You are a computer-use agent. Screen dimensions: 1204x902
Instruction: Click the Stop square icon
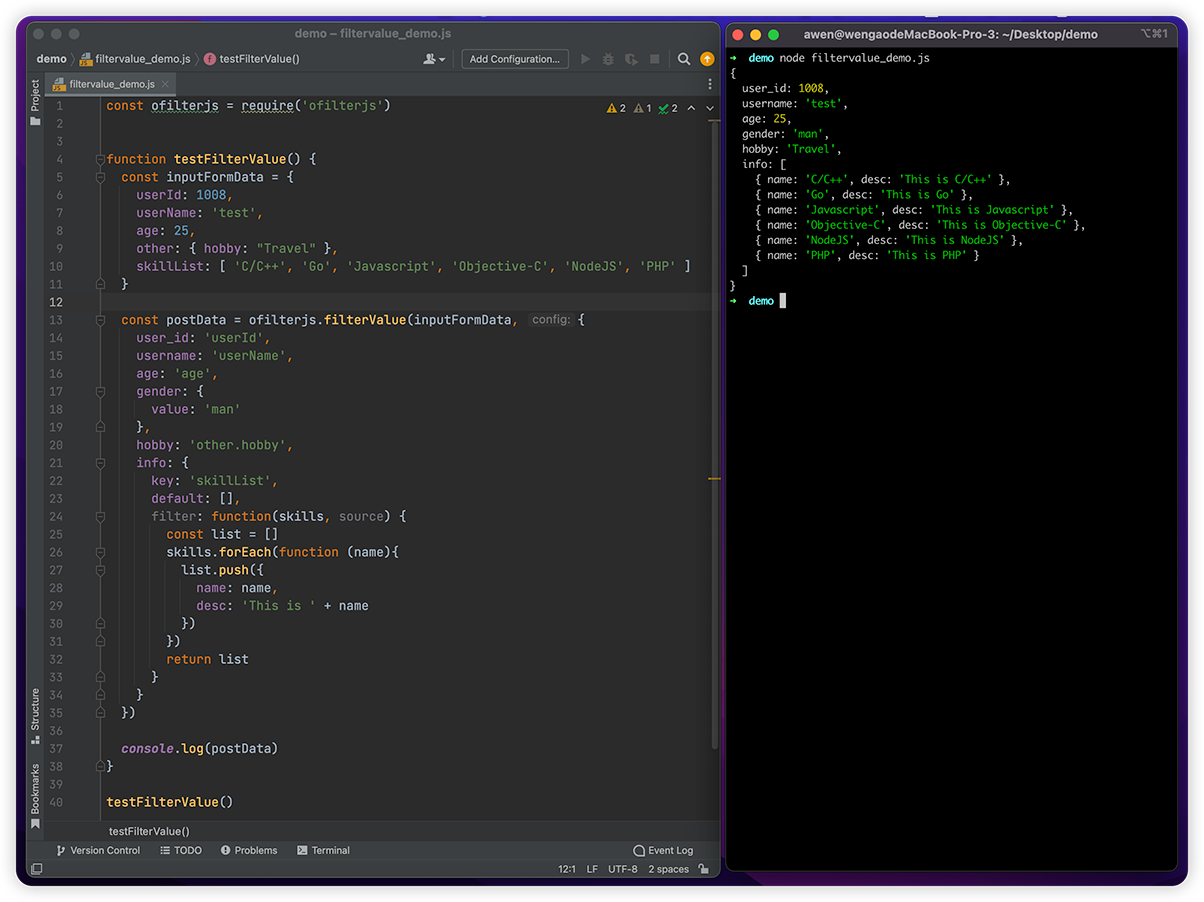click(x=654, y=59)
